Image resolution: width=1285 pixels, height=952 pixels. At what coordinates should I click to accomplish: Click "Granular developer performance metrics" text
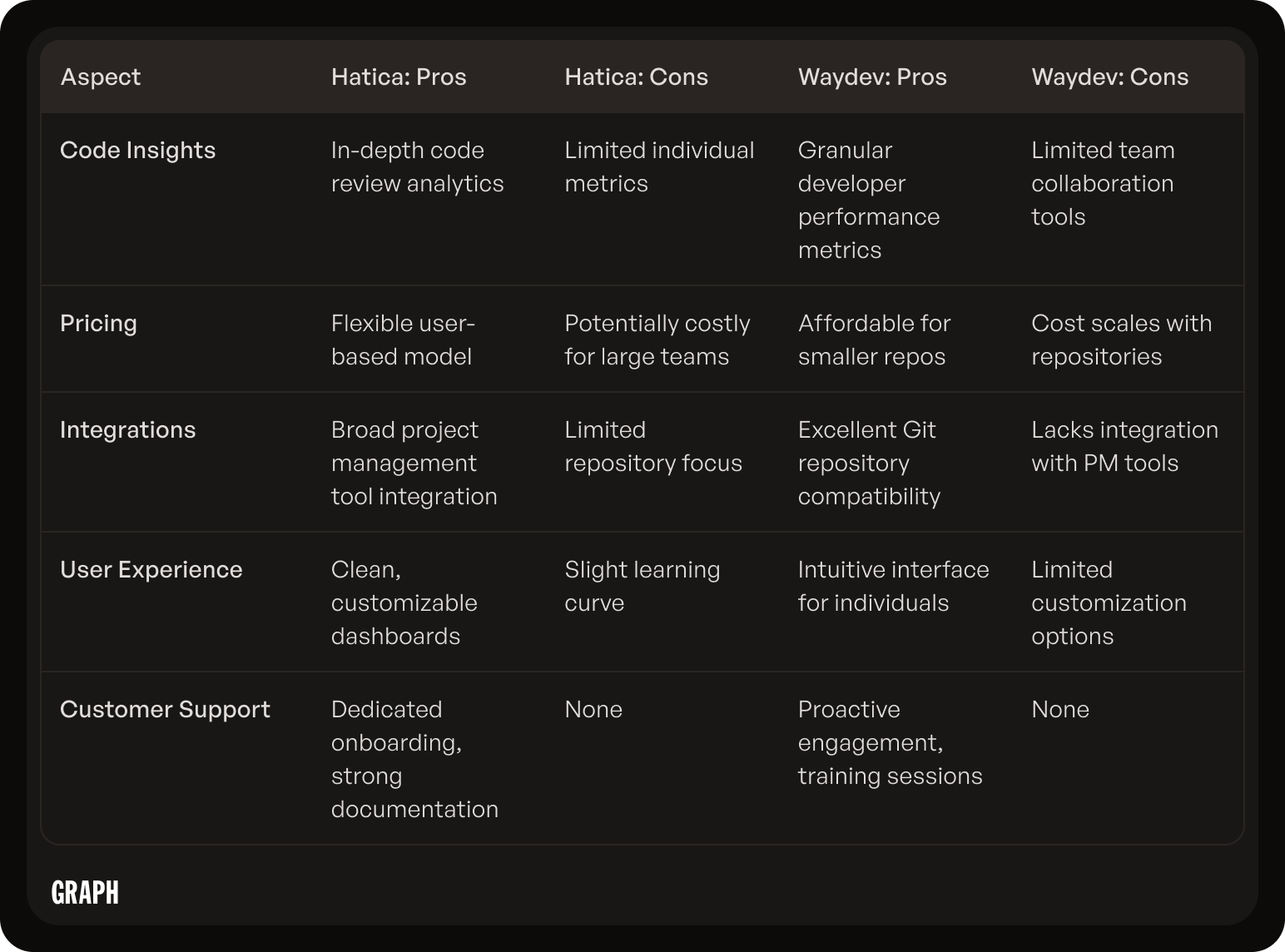[869, 201]
